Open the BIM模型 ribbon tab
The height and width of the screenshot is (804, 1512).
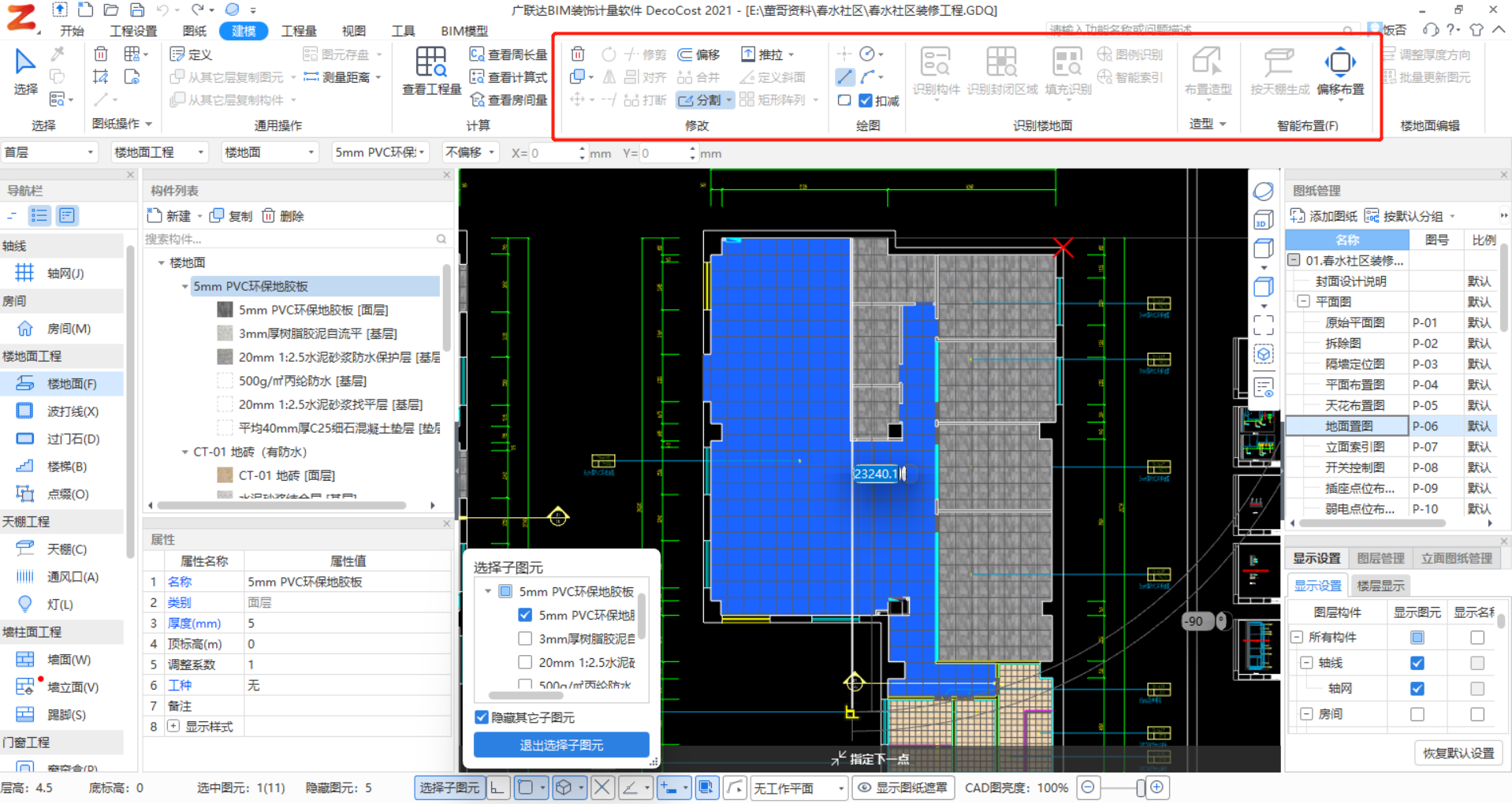pos(464,31)
